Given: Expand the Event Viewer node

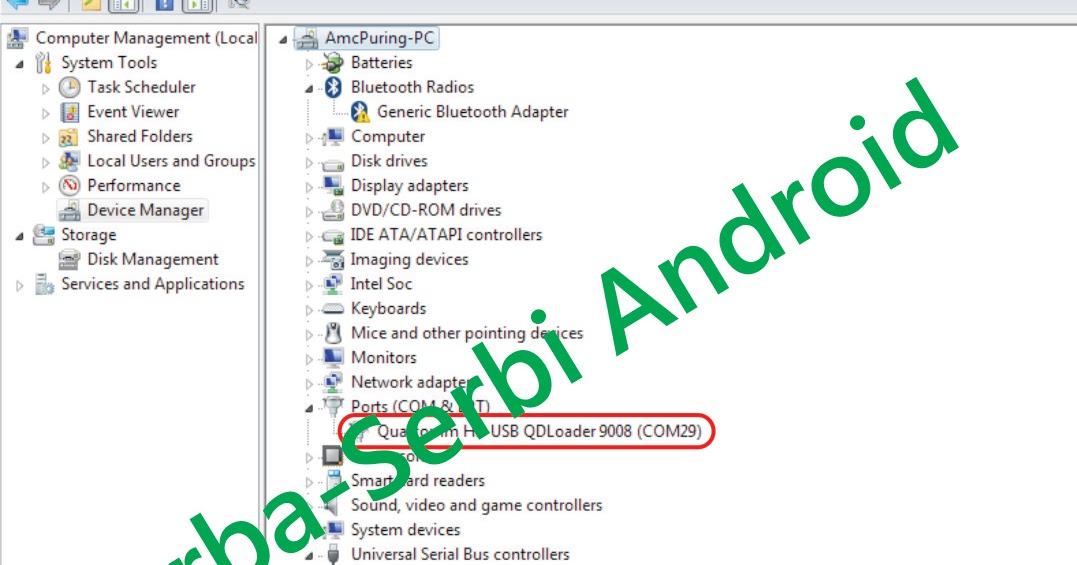Looking at the screenshot, I should (45, 113).
